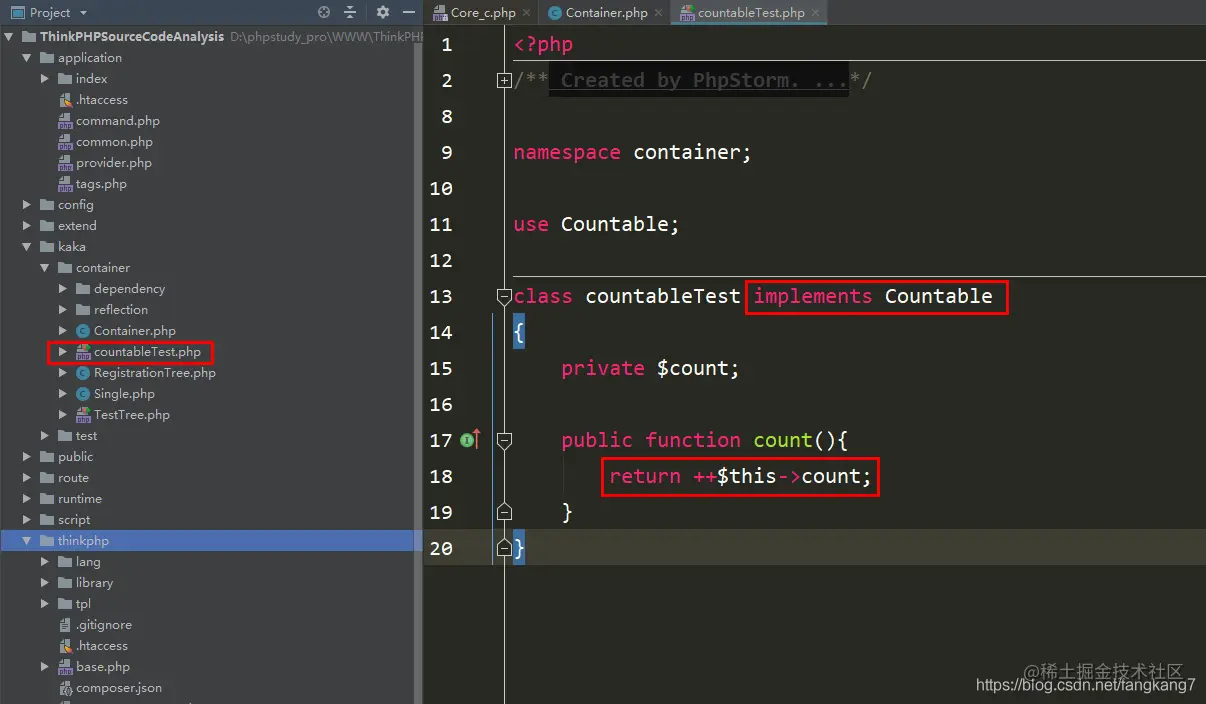The image size is (1206, 704).
Task: Fold the count function at line 17
Action: coord(504,440)
